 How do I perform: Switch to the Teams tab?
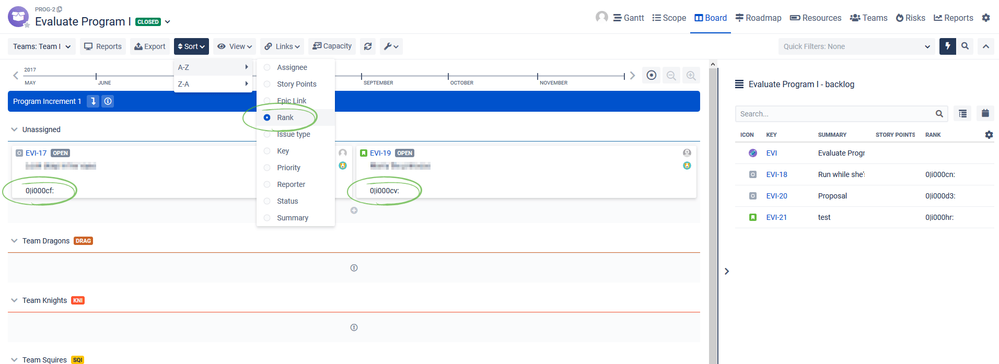pyautogui.click(x=868, y=18)
